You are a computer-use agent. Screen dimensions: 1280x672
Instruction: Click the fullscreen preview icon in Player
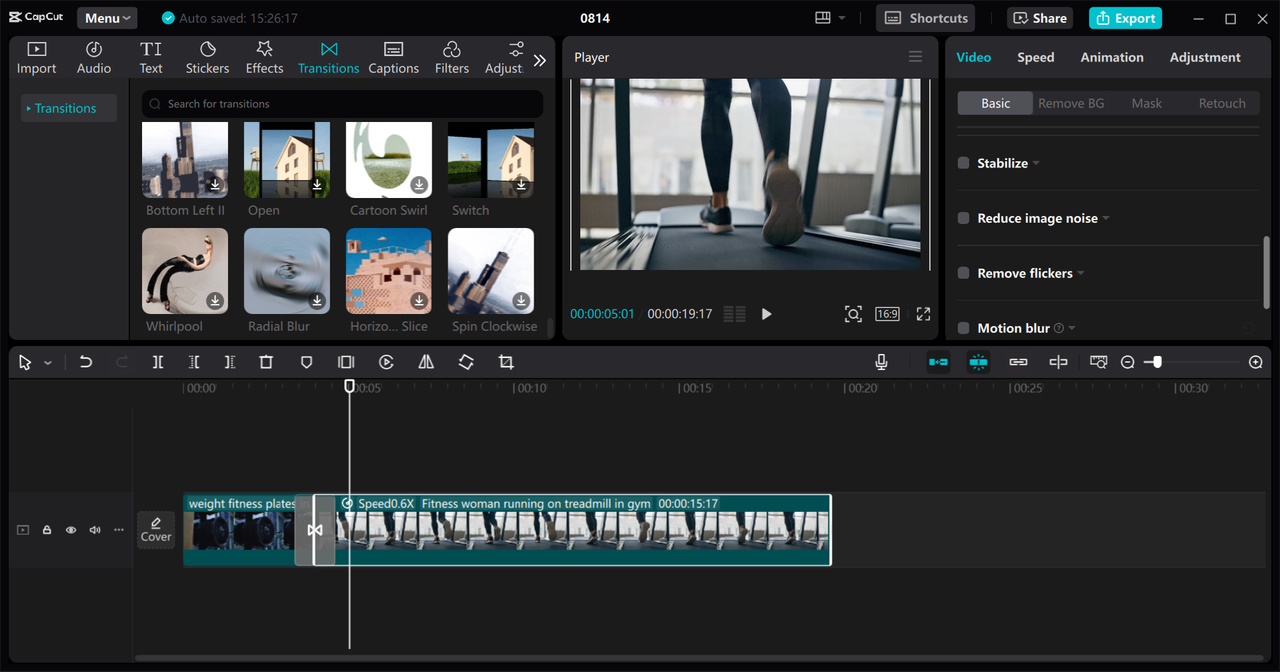coord(923,314)
